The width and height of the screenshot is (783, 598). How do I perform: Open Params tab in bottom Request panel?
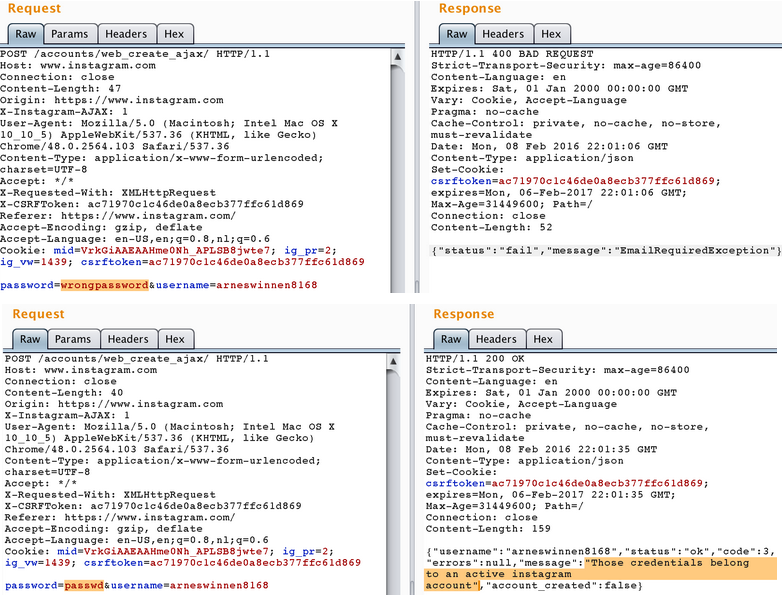(73, 339)
